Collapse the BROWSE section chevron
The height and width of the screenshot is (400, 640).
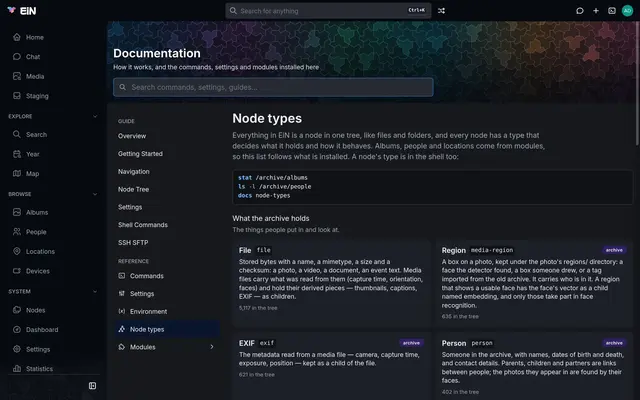point(95,194)
